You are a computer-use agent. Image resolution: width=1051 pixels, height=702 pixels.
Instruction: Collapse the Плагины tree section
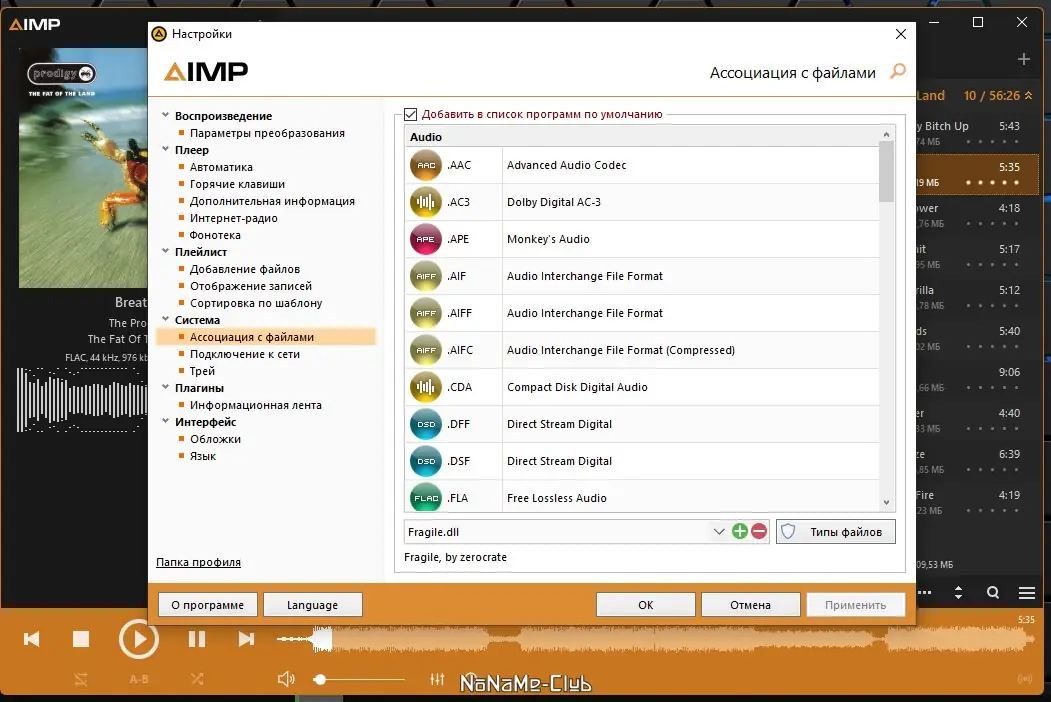(x=166, y=387)
